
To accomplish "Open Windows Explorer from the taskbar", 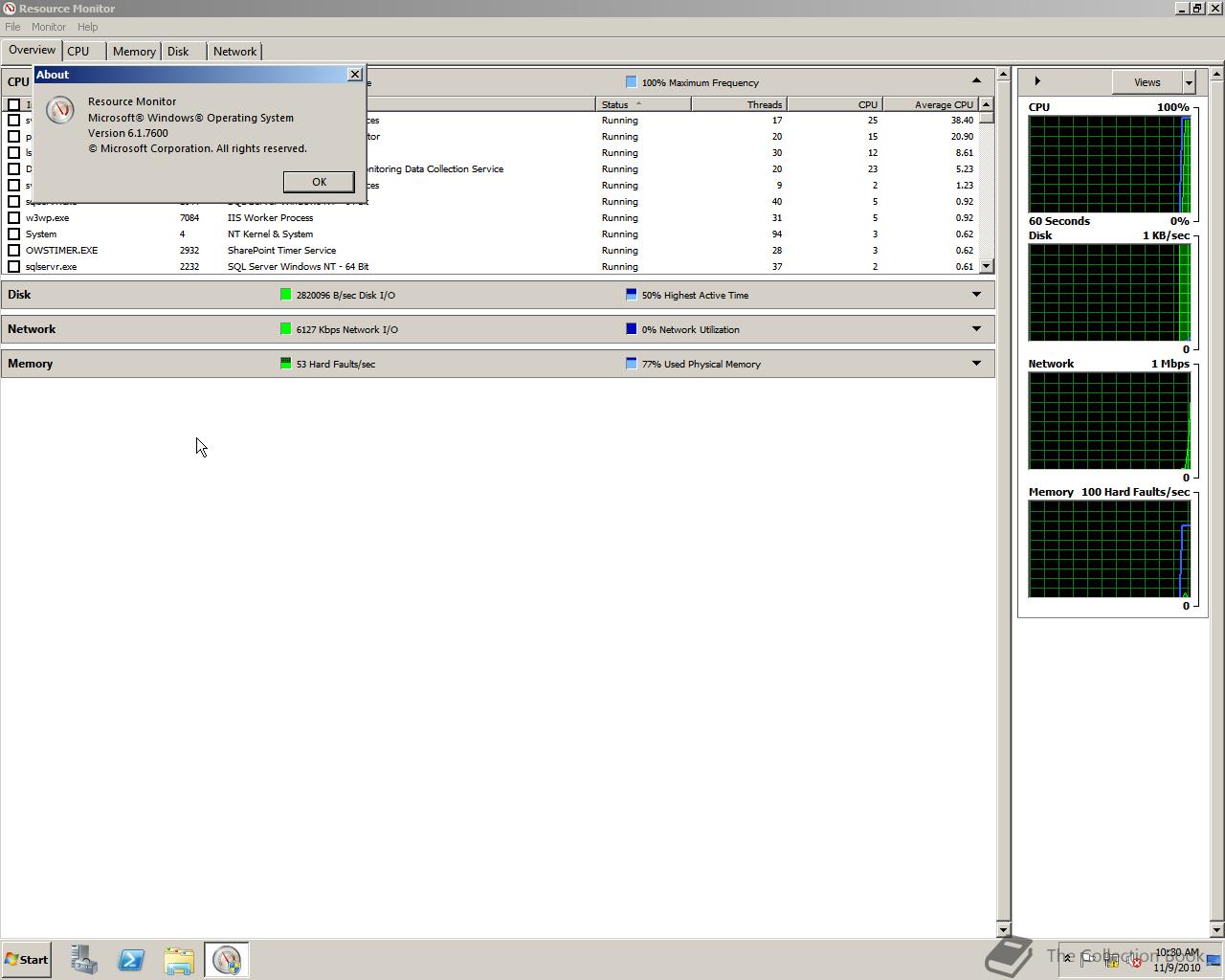I will pos(179,960).
